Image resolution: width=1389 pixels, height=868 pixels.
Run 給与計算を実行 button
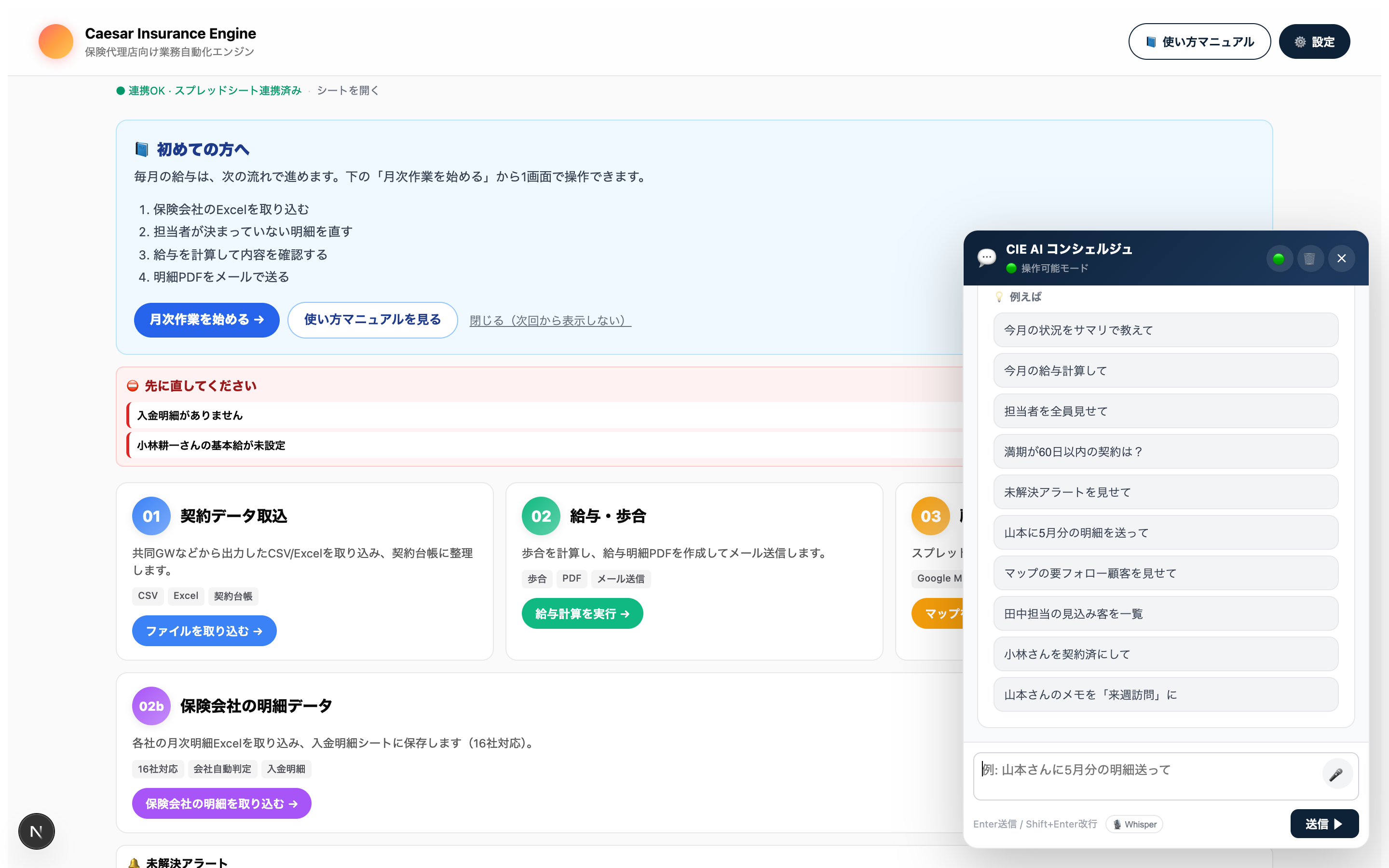tap(583, 614)
